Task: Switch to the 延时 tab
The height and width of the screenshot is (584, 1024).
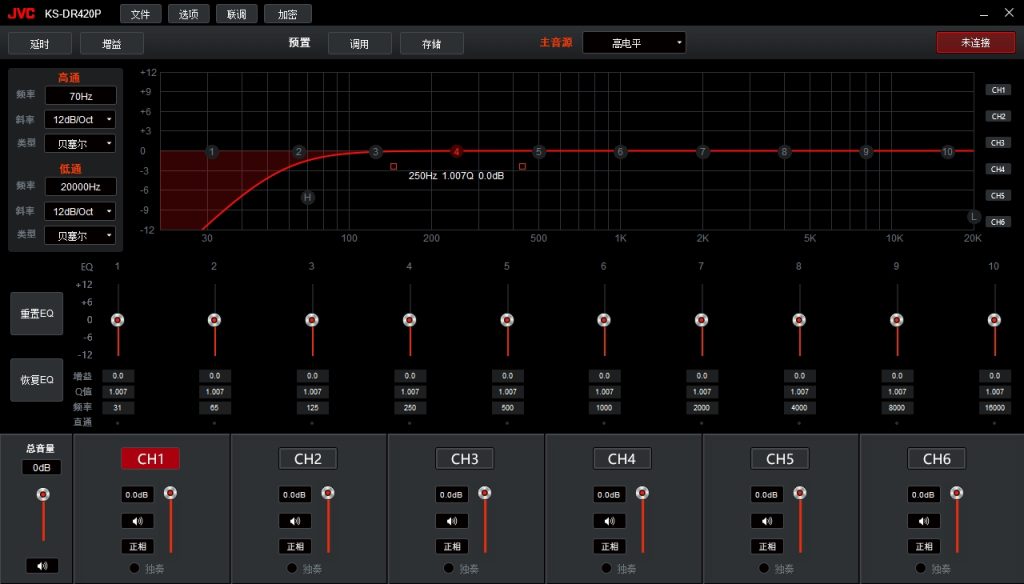Action: tap(39, 44)
